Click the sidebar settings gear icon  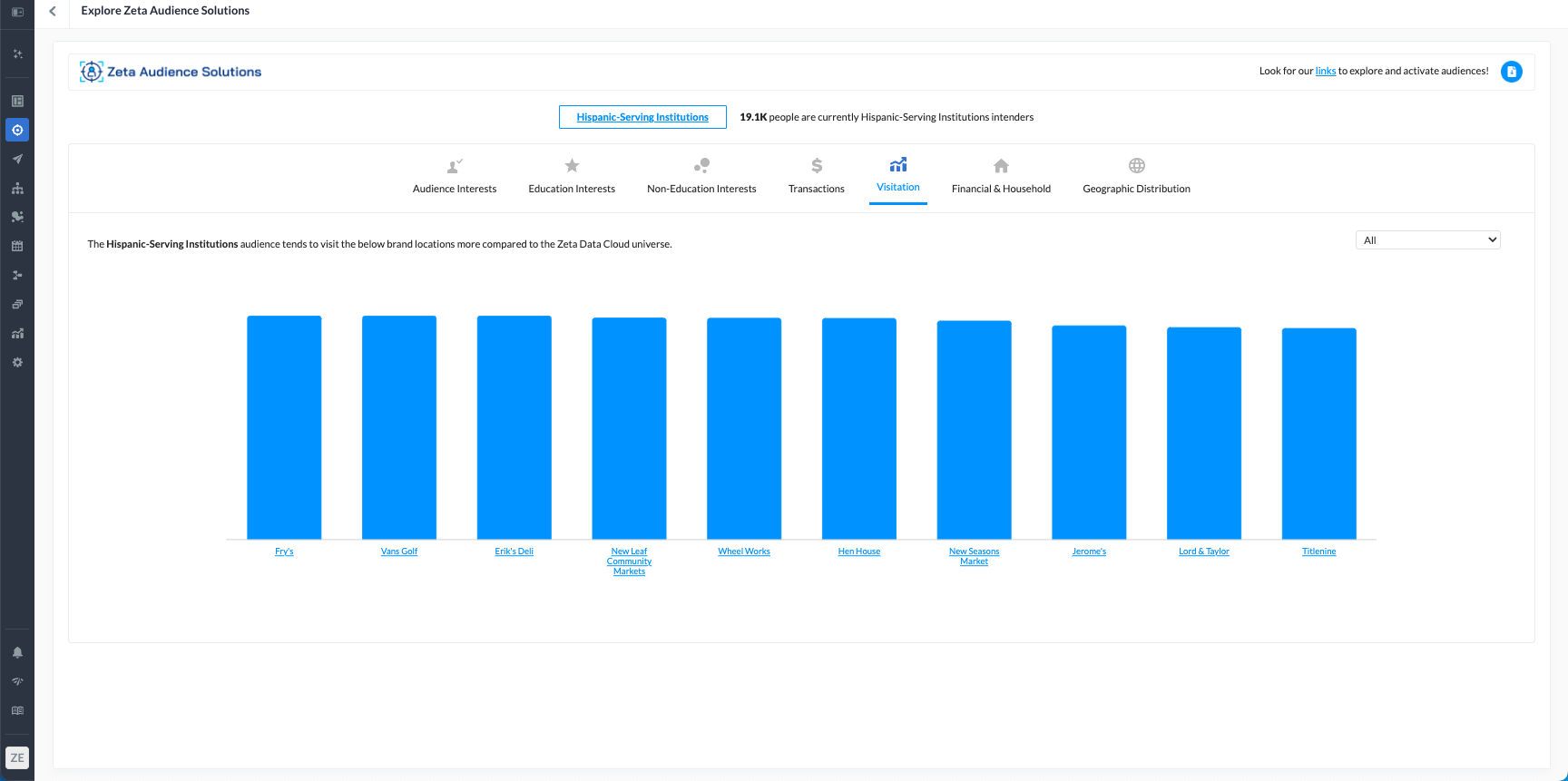tap(17, 362)
